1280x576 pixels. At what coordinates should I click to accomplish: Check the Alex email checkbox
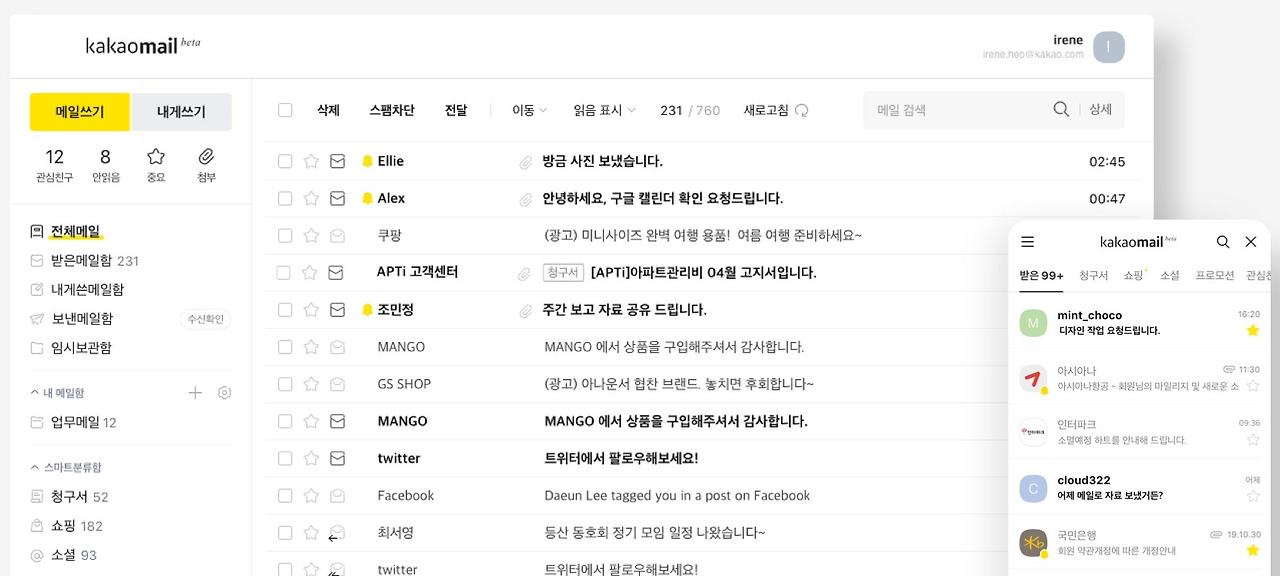pos(285,198)
